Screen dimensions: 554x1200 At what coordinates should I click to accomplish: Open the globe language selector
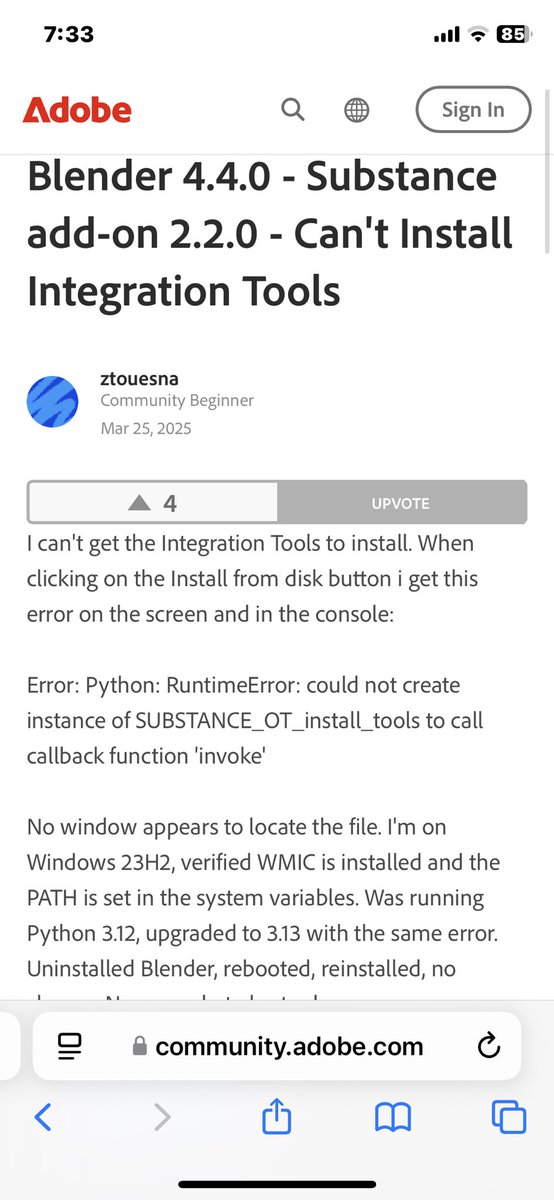(x=357, y=110)
